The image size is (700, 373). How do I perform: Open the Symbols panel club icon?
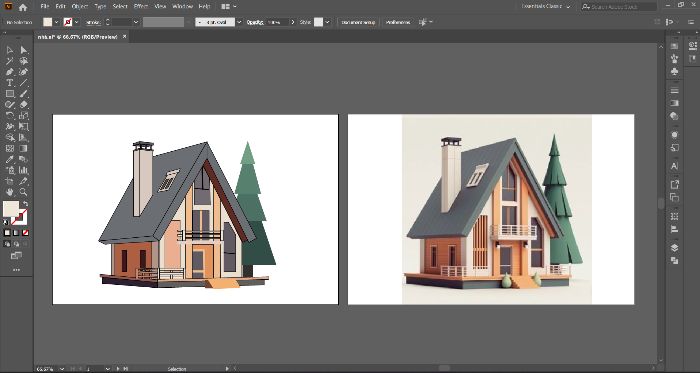coord(675,71)
